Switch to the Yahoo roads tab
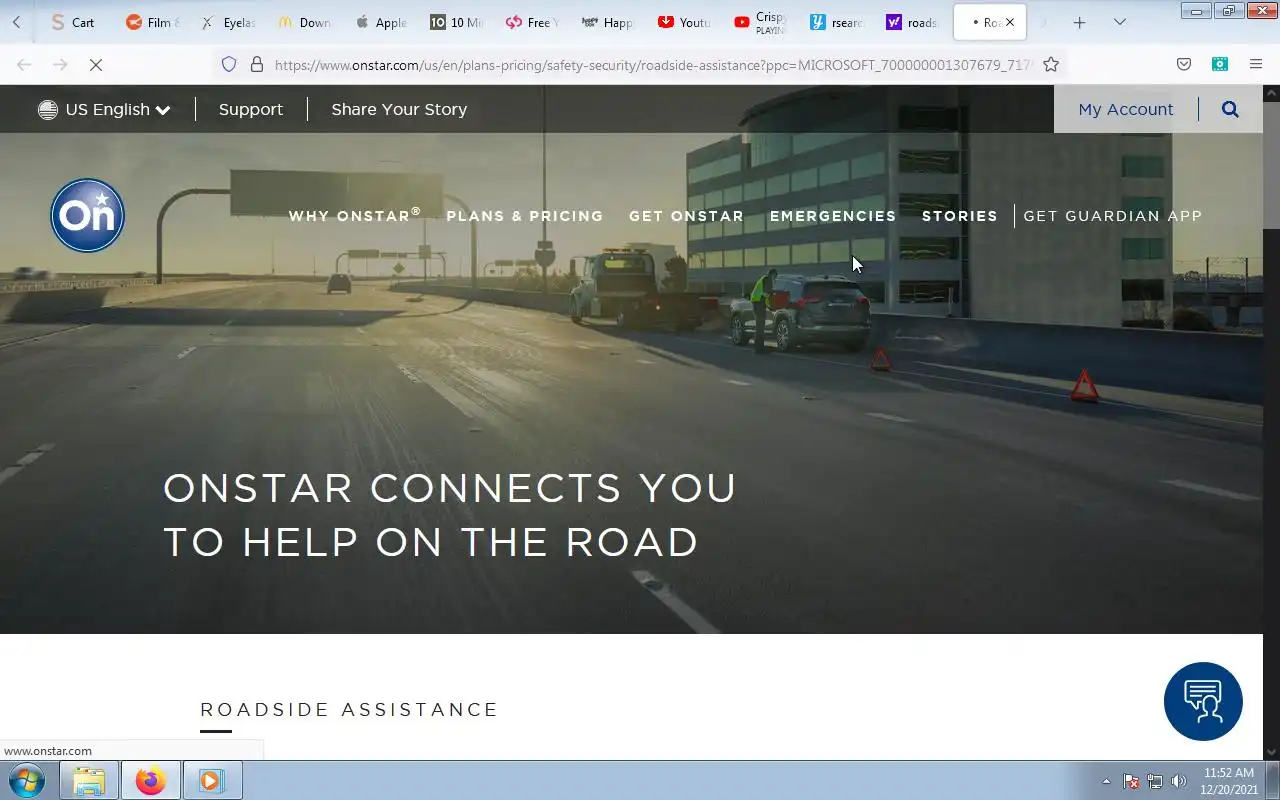Image resolution: width=1280 pixels, height=800 pixels. [x=911, y=22]
